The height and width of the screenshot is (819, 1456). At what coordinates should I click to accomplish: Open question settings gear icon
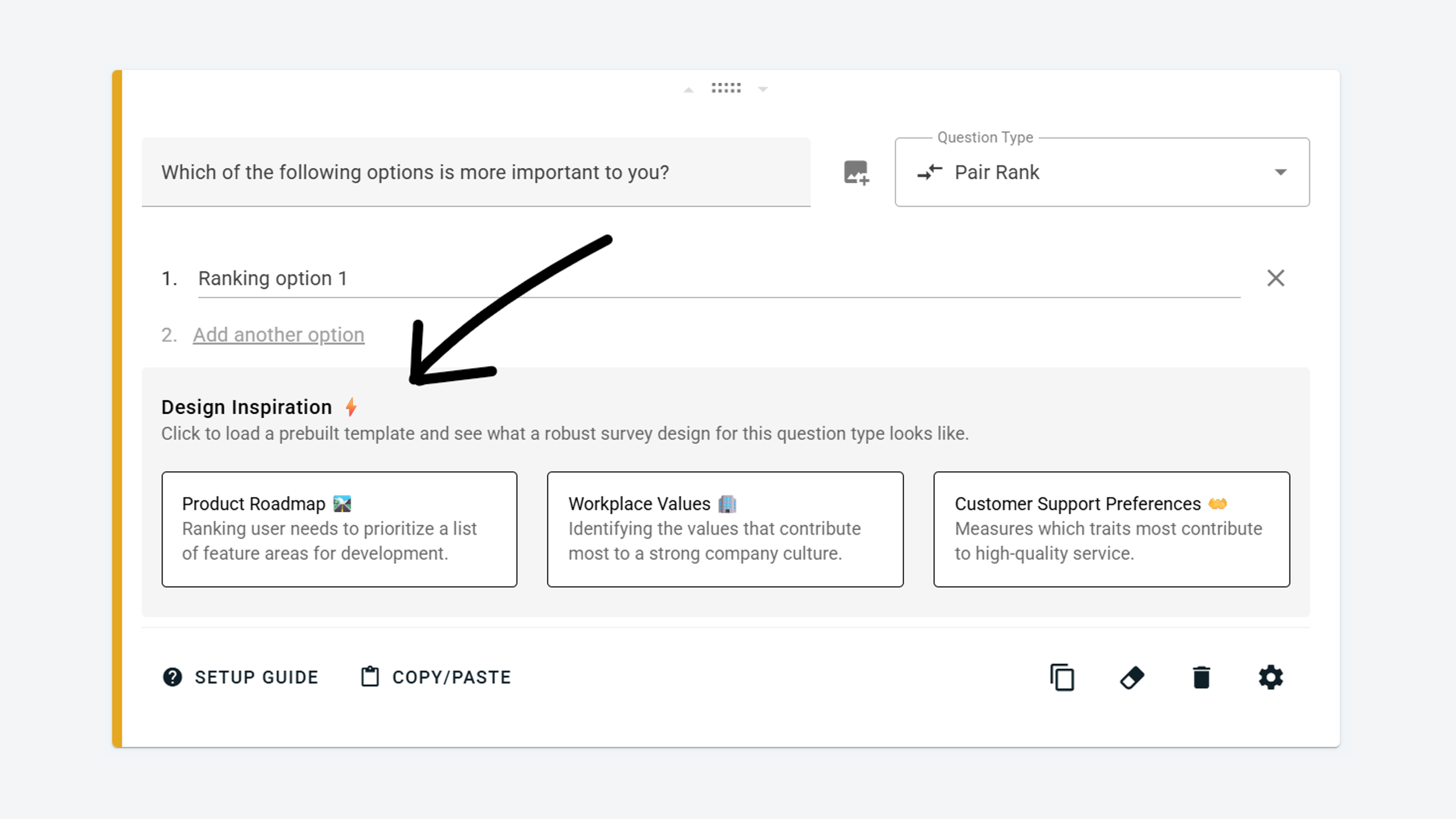[1270, 677]
